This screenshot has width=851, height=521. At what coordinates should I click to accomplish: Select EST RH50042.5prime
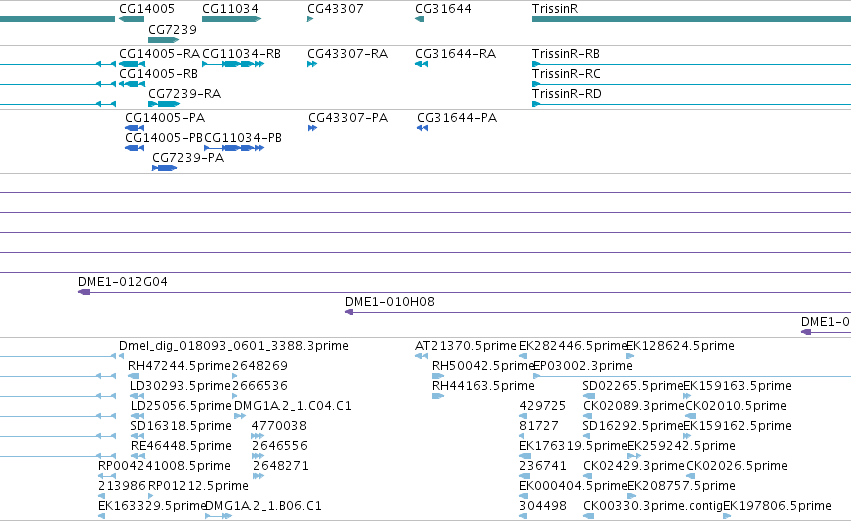(x=482, y=366)
